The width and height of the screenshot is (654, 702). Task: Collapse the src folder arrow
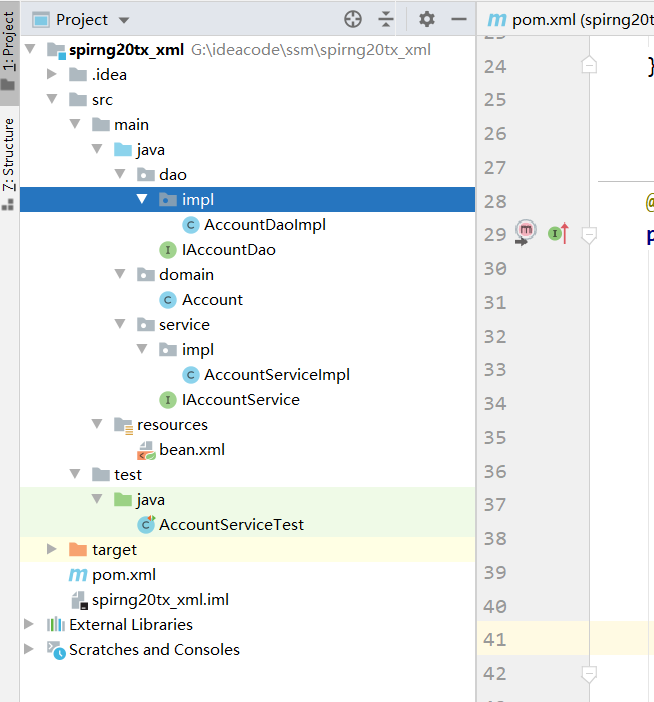point(52,99)
